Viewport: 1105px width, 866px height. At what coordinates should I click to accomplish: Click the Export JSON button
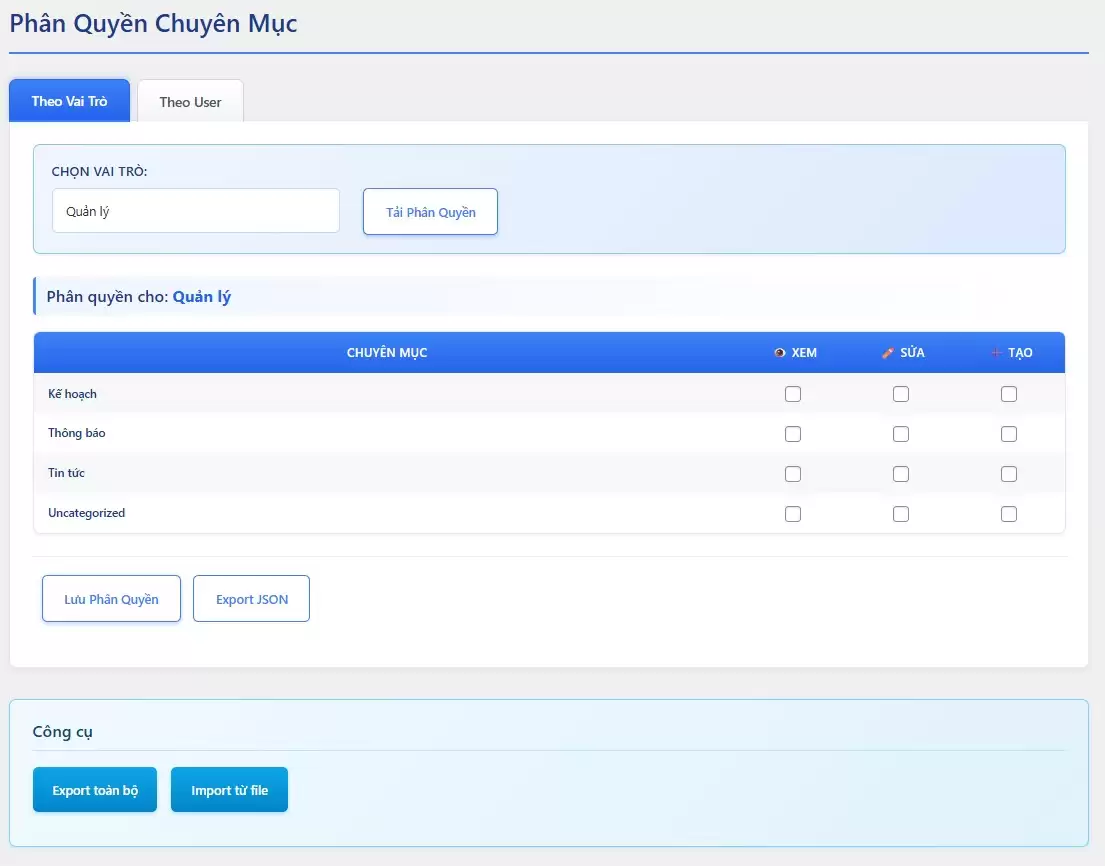pos(251,599)
